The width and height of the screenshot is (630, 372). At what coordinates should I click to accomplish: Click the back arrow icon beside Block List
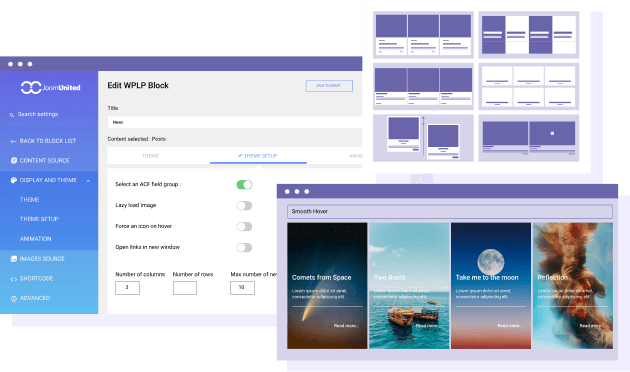point(13,141)
